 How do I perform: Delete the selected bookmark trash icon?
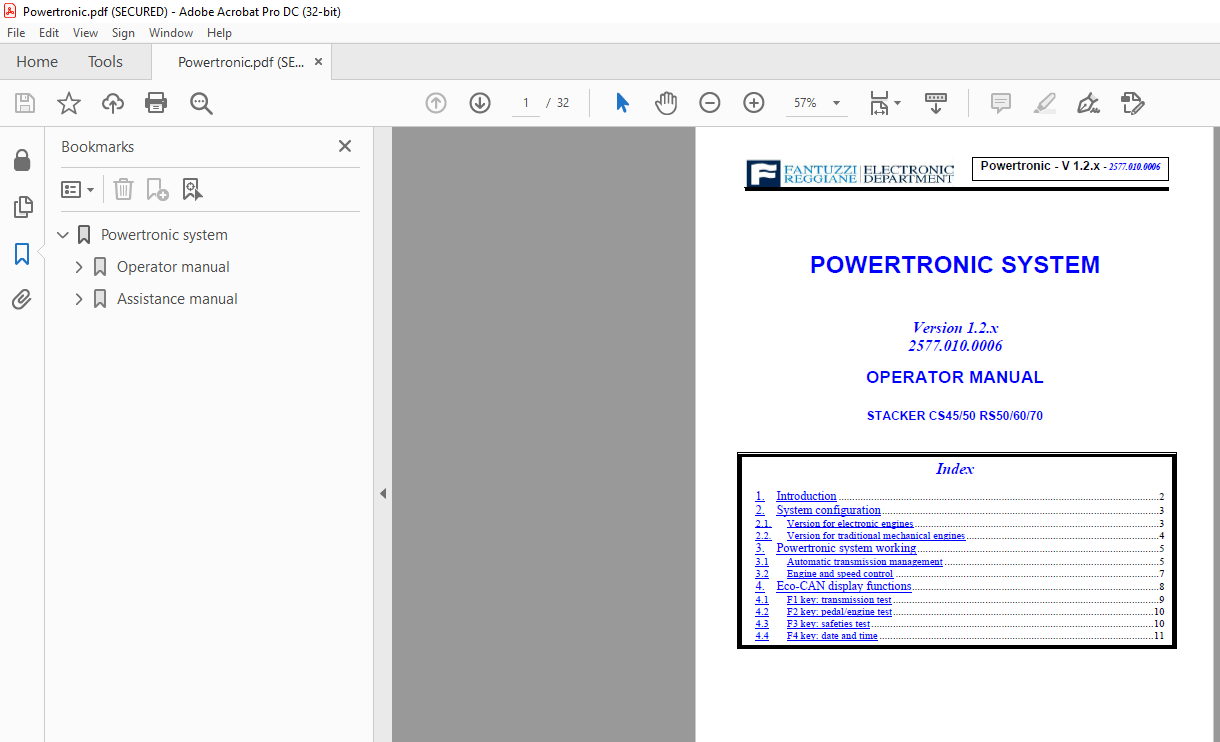click(x=123, y=189)
